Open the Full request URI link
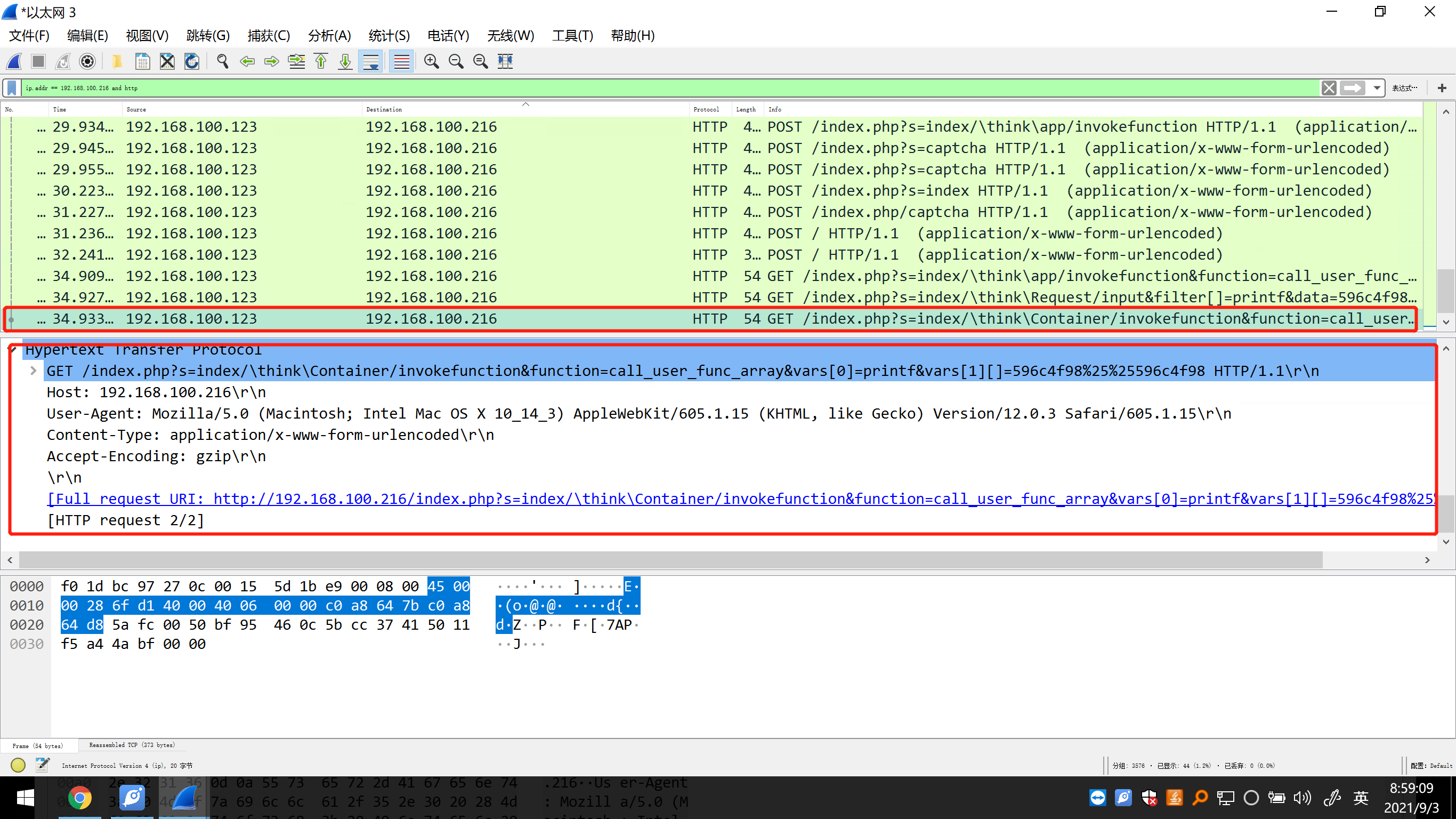The height and width of the screenshot is (819, 1456). coord(740,499)
